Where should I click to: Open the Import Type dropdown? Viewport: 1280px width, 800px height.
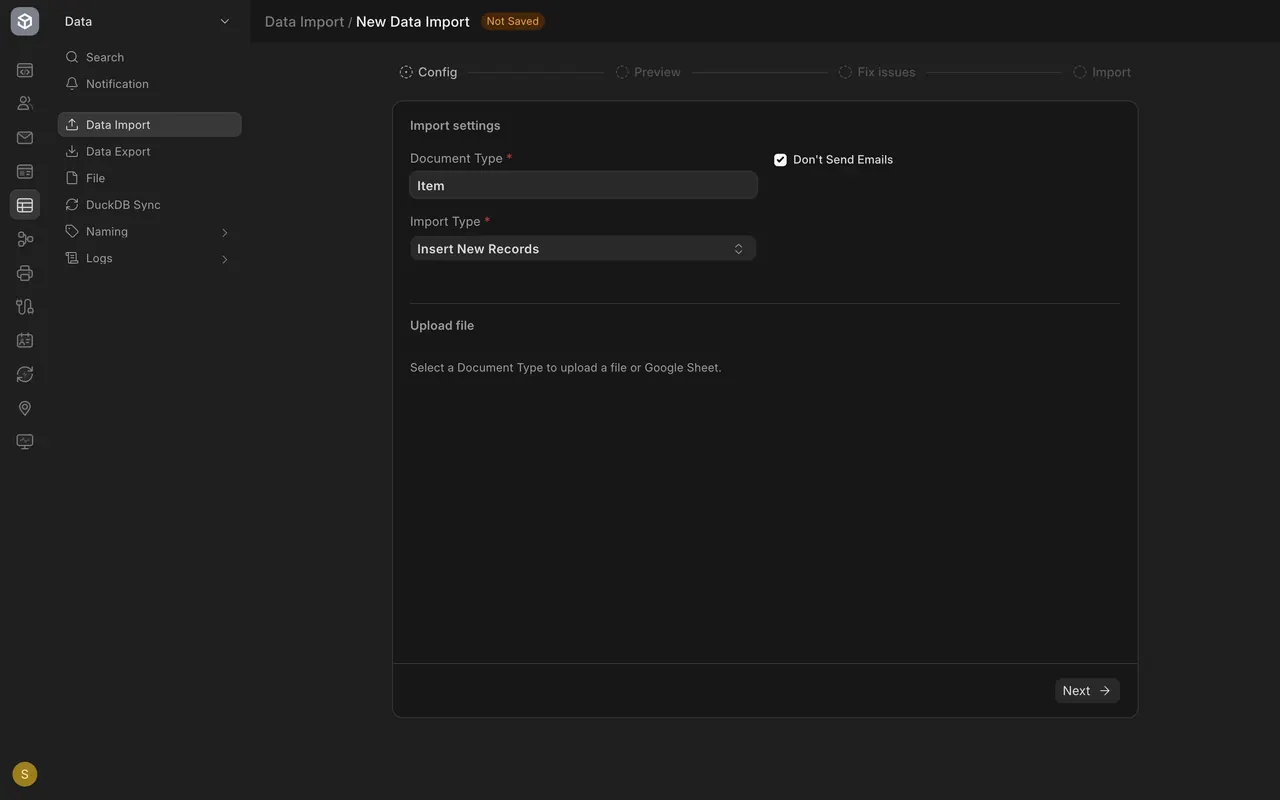pos(583,248)
